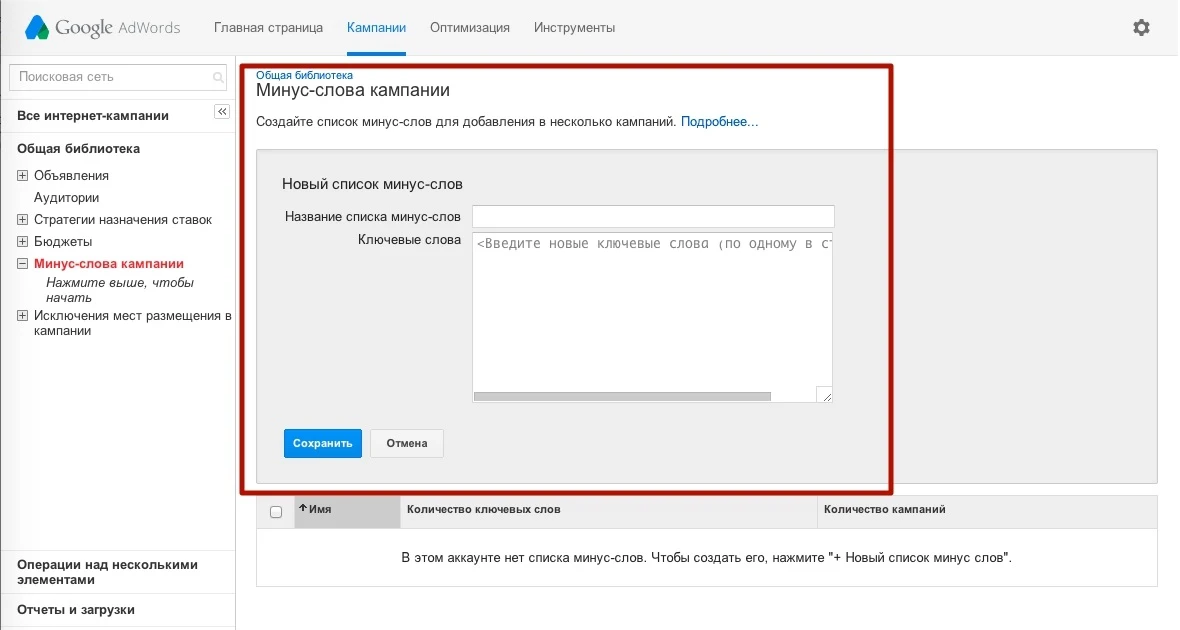Click the magnifier icon in search box
The height and width of the screenshot is (630, 1180).
(219, 77)
